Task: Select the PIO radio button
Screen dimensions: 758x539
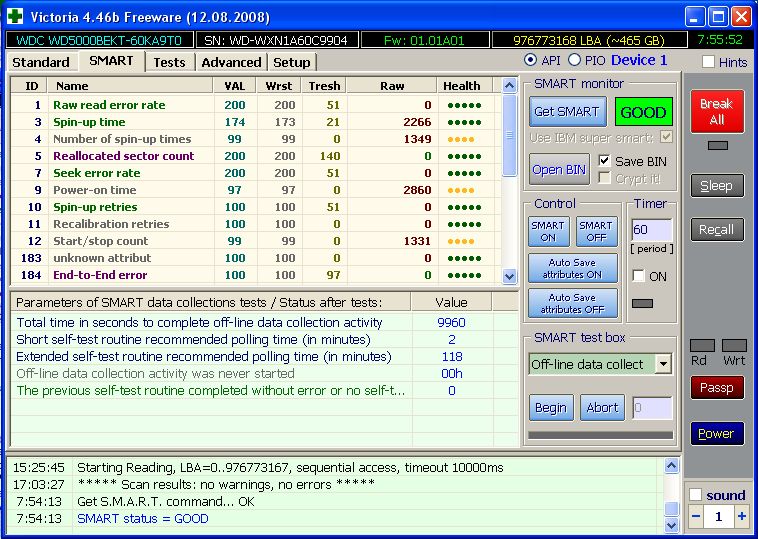Action: pyautogui.click(x=574, y=61)
